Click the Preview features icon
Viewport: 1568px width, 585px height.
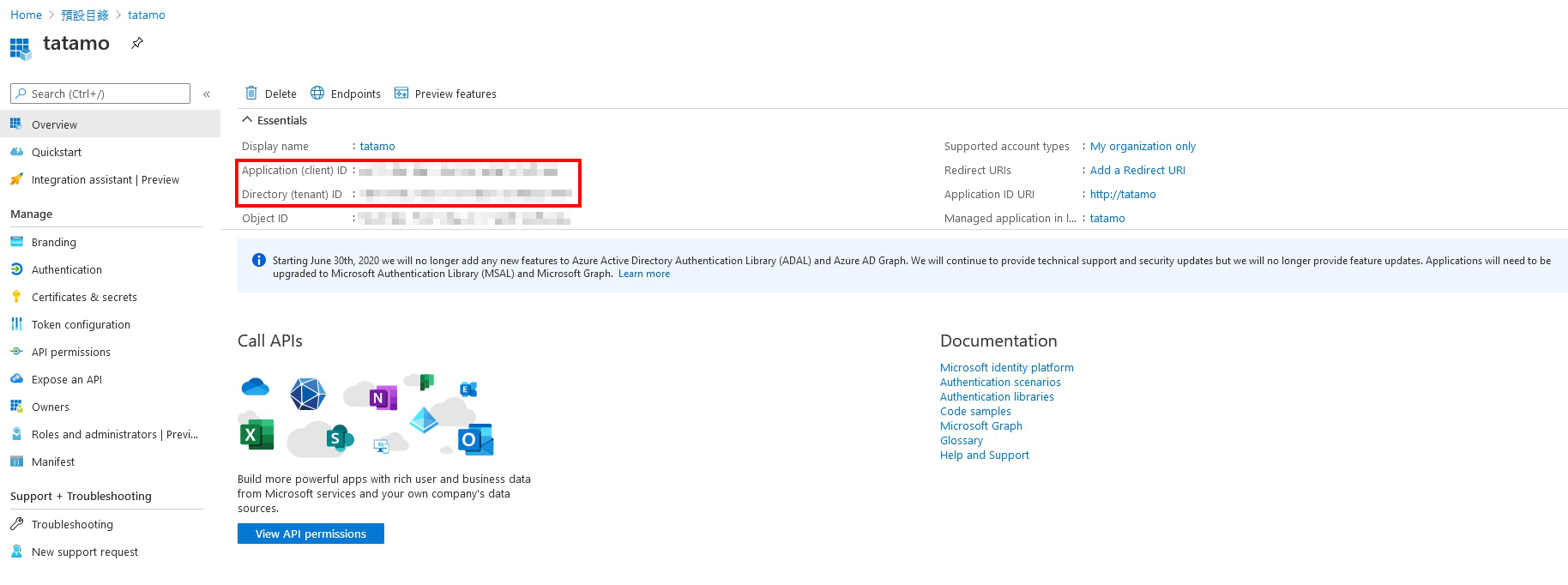[x=401, y=93]
